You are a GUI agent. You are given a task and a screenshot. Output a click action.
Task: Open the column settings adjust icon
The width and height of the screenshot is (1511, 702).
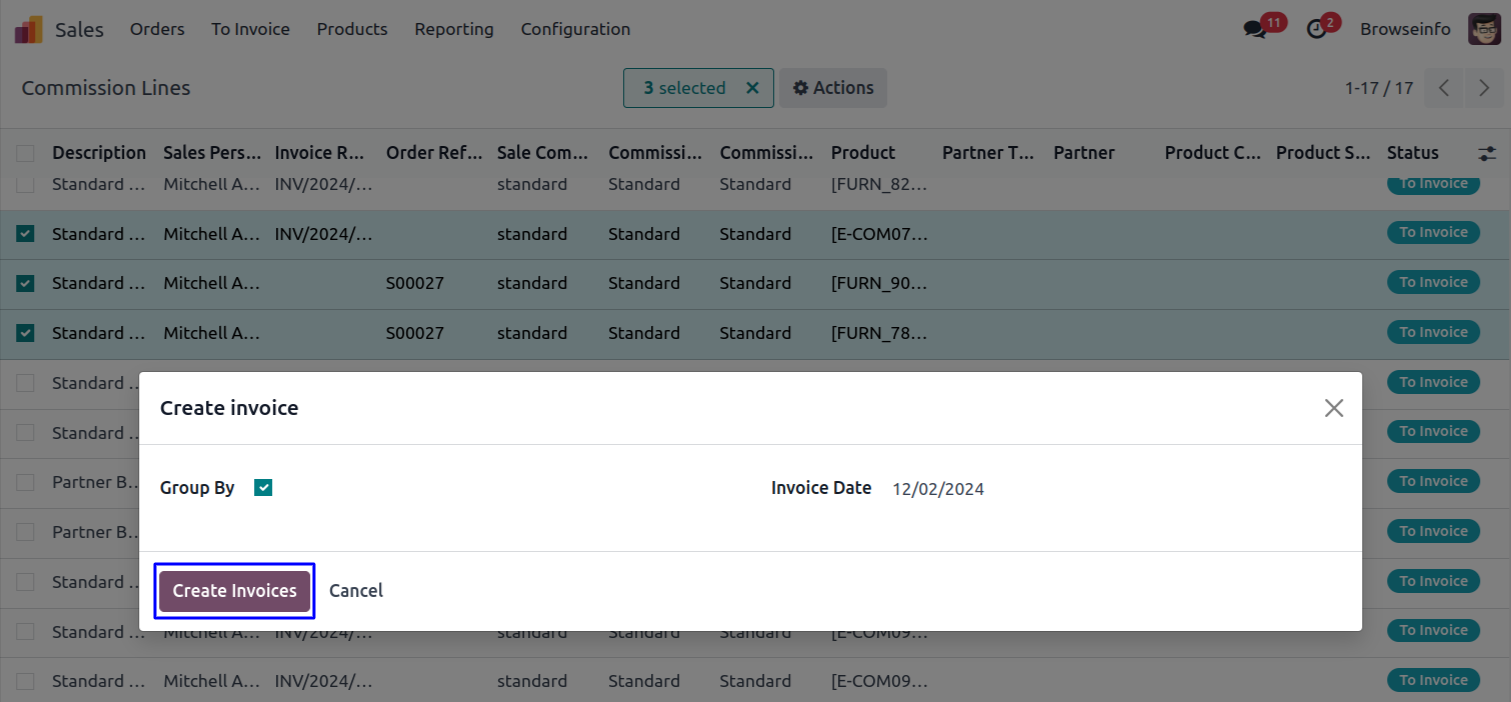[x=1487, y=153]
